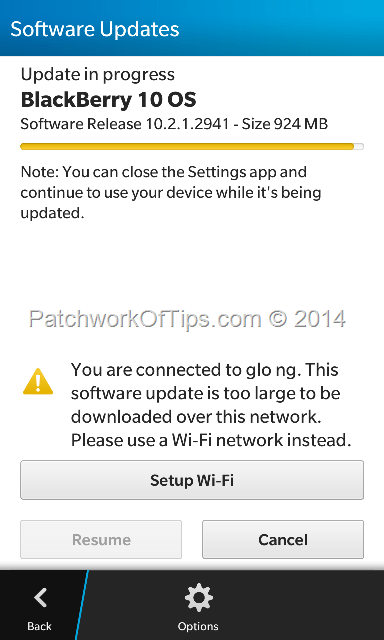Click the 'Size 924 MB' text
Image resolution: width=384 pixels, height=640 pixels.
click(x=285, y=124)
